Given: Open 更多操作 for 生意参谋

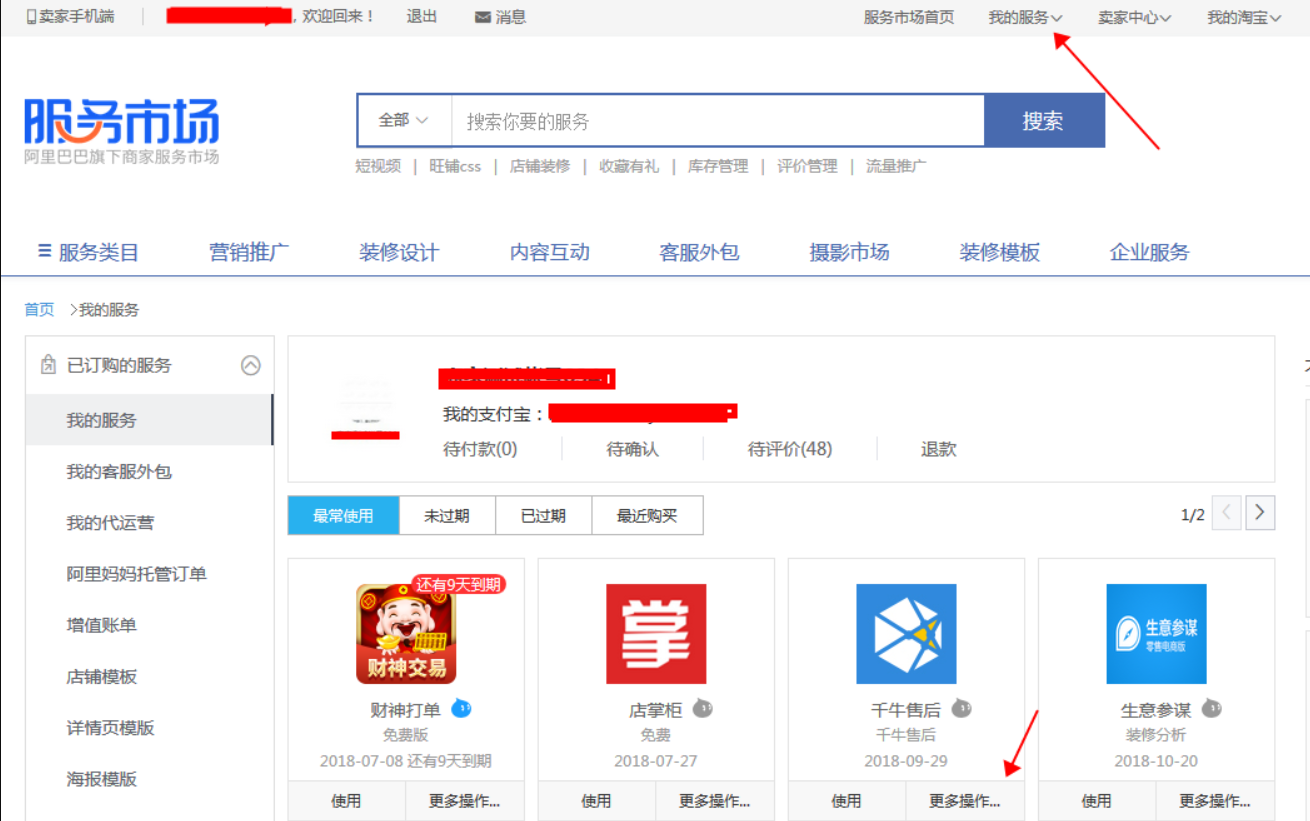Looking at the screenshot, I should [x=1214, y=801].
